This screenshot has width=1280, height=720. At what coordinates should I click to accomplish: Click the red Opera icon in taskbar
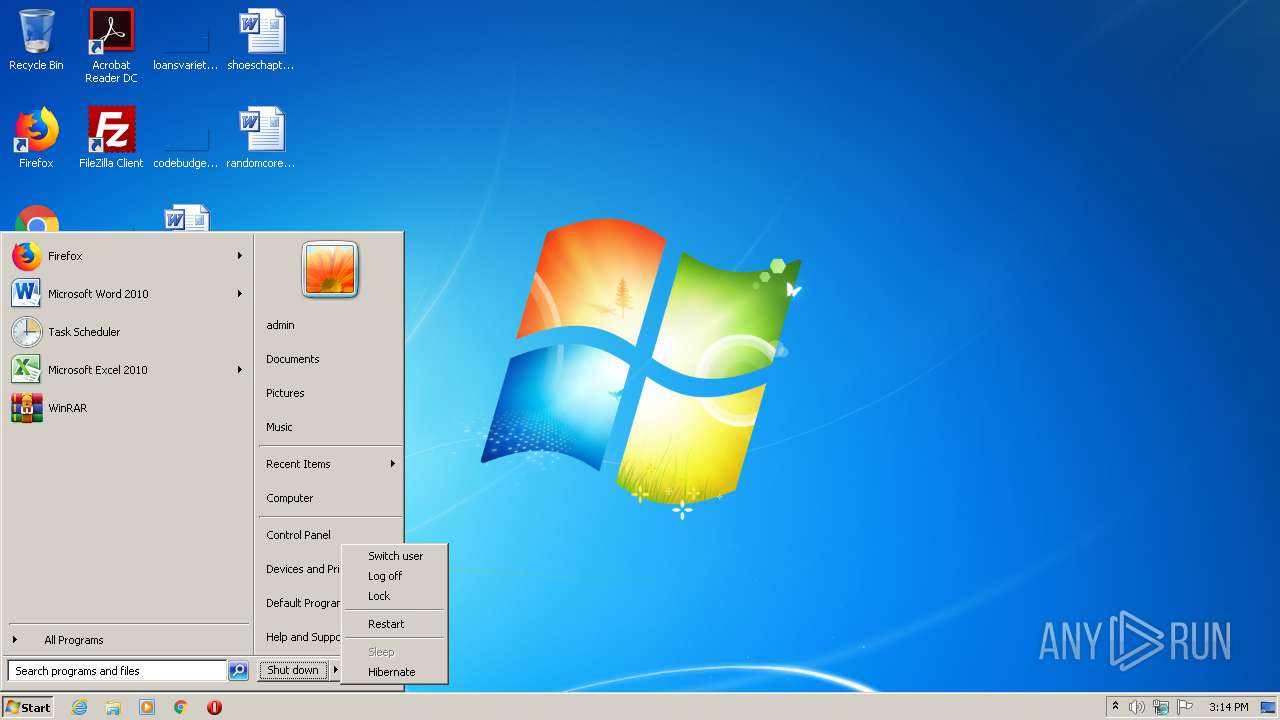(x=214, y=707)
